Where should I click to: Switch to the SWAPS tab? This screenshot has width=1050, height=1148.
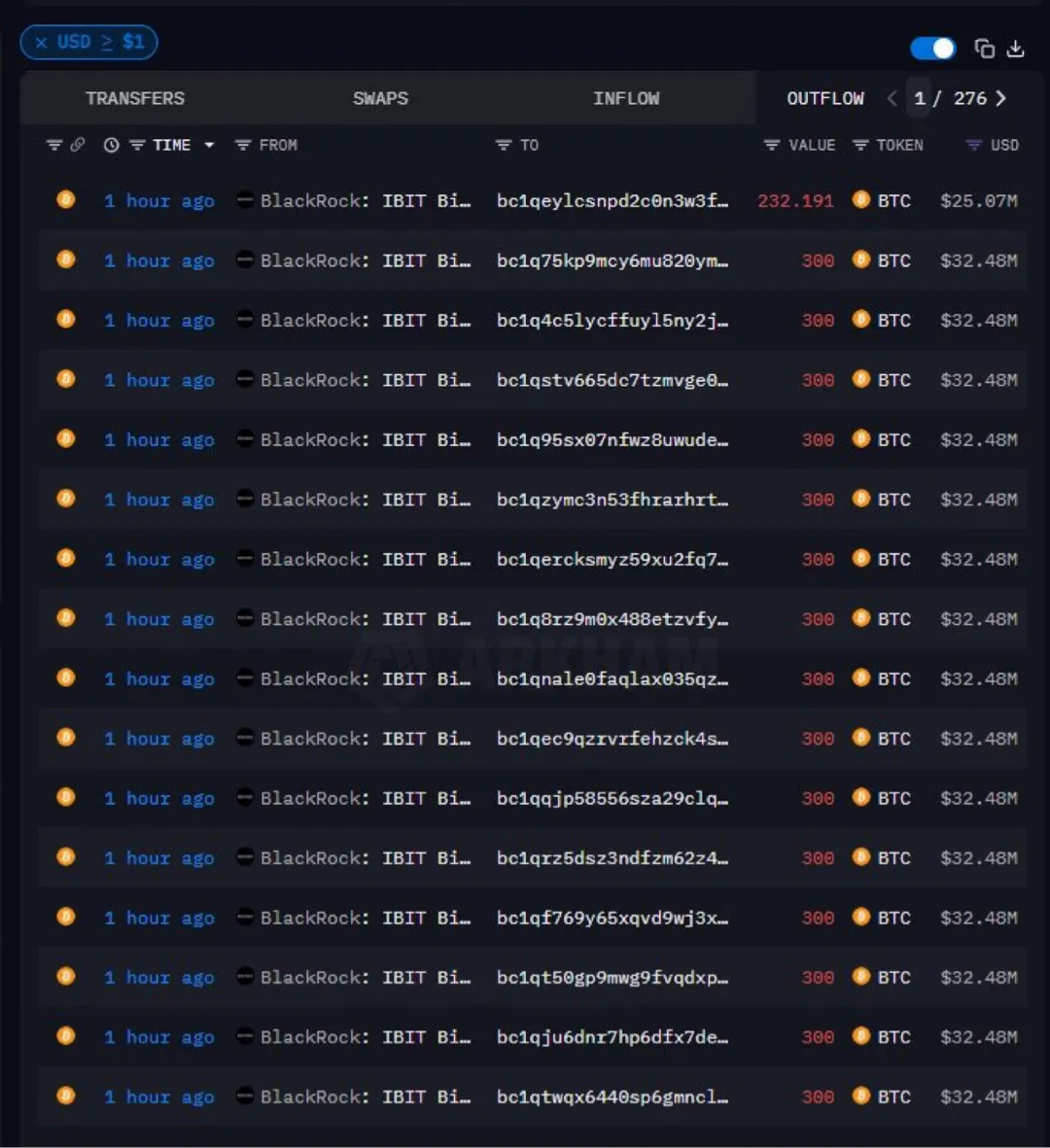380,98
